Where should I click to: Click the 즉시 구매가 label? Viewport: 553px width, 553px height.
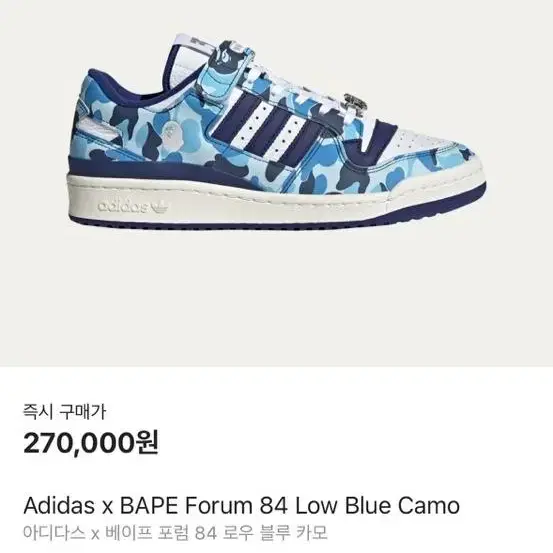point(64,412)
